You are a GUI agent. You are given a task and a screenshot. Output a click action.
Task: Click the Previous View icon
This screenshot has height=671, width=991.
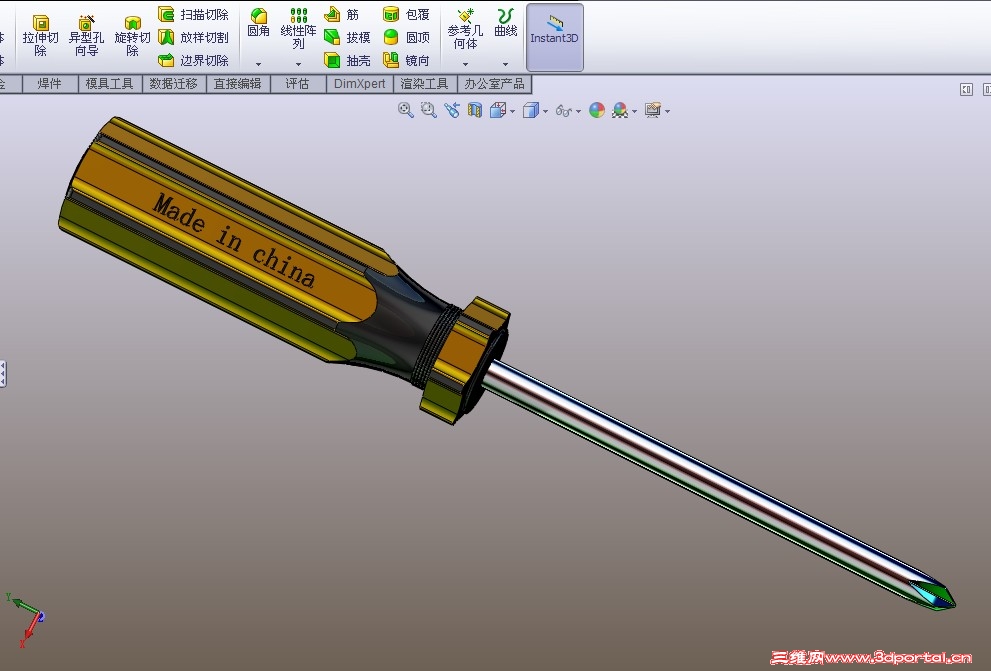pos(452,111)
